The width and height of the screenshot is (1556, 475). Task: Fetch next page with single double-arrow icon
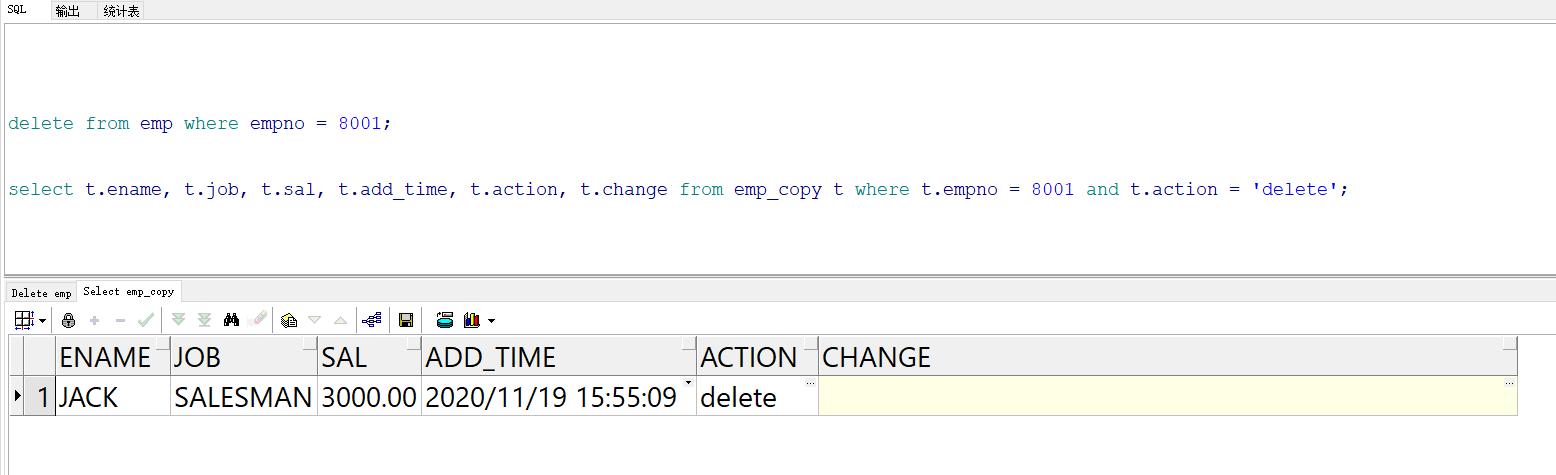coord(179,320)
